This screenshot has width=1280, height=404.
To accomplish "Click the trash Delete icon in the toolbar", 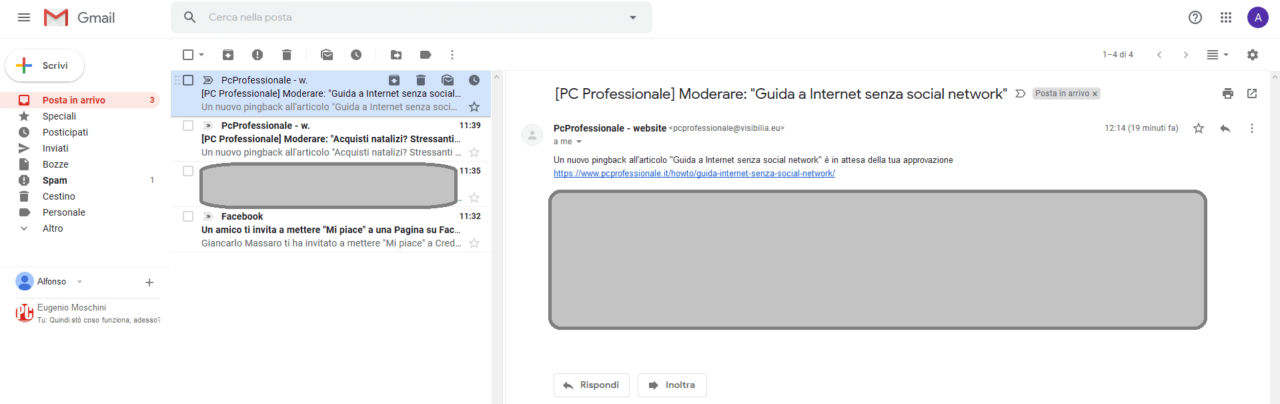I will tap(287, 55).
